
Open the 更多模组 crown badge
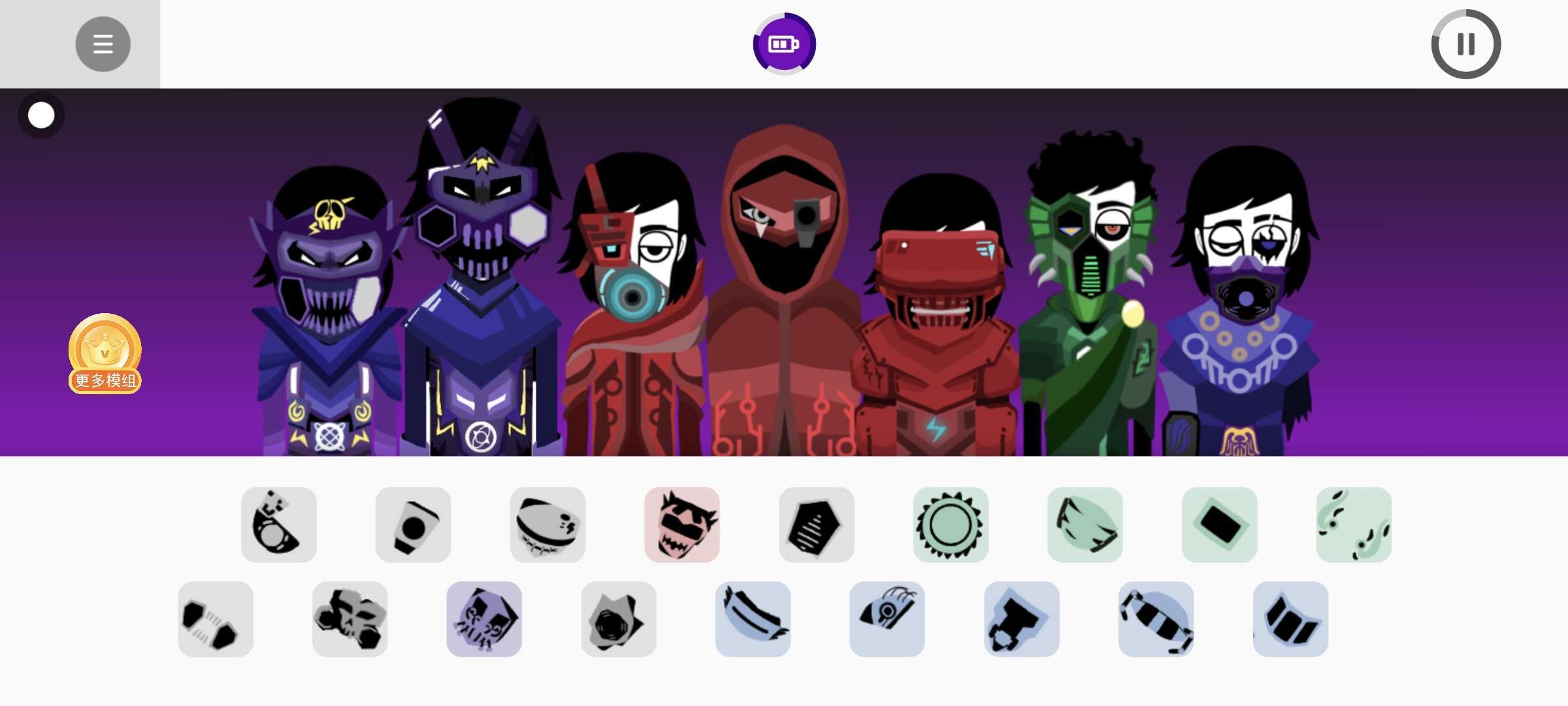(105, 354)
